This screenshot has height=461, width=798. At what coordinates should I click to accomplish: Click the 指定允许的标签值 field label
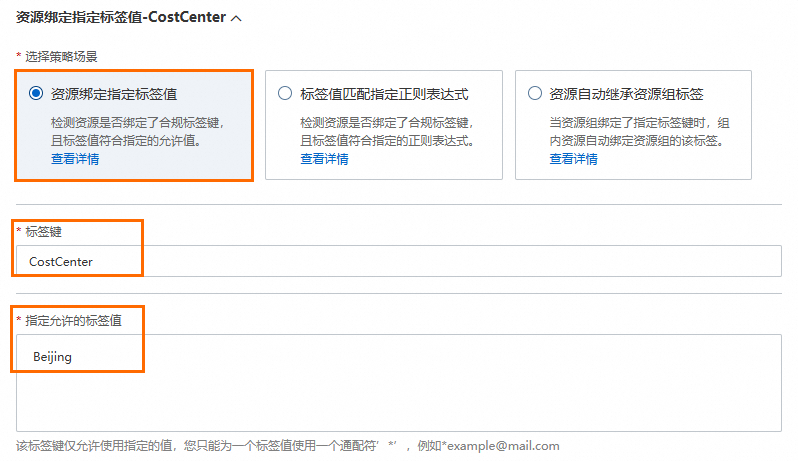(73, 321)
